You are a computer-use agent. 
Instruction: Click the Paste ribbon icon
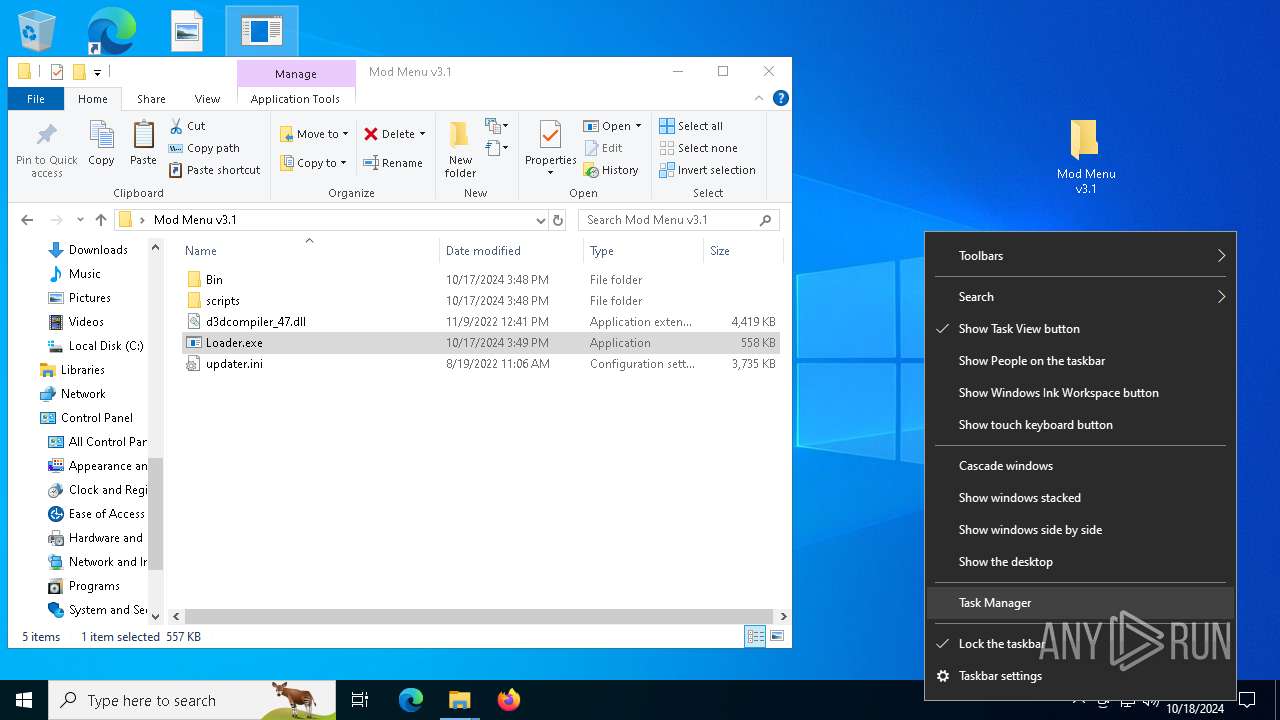coord(143,143)
